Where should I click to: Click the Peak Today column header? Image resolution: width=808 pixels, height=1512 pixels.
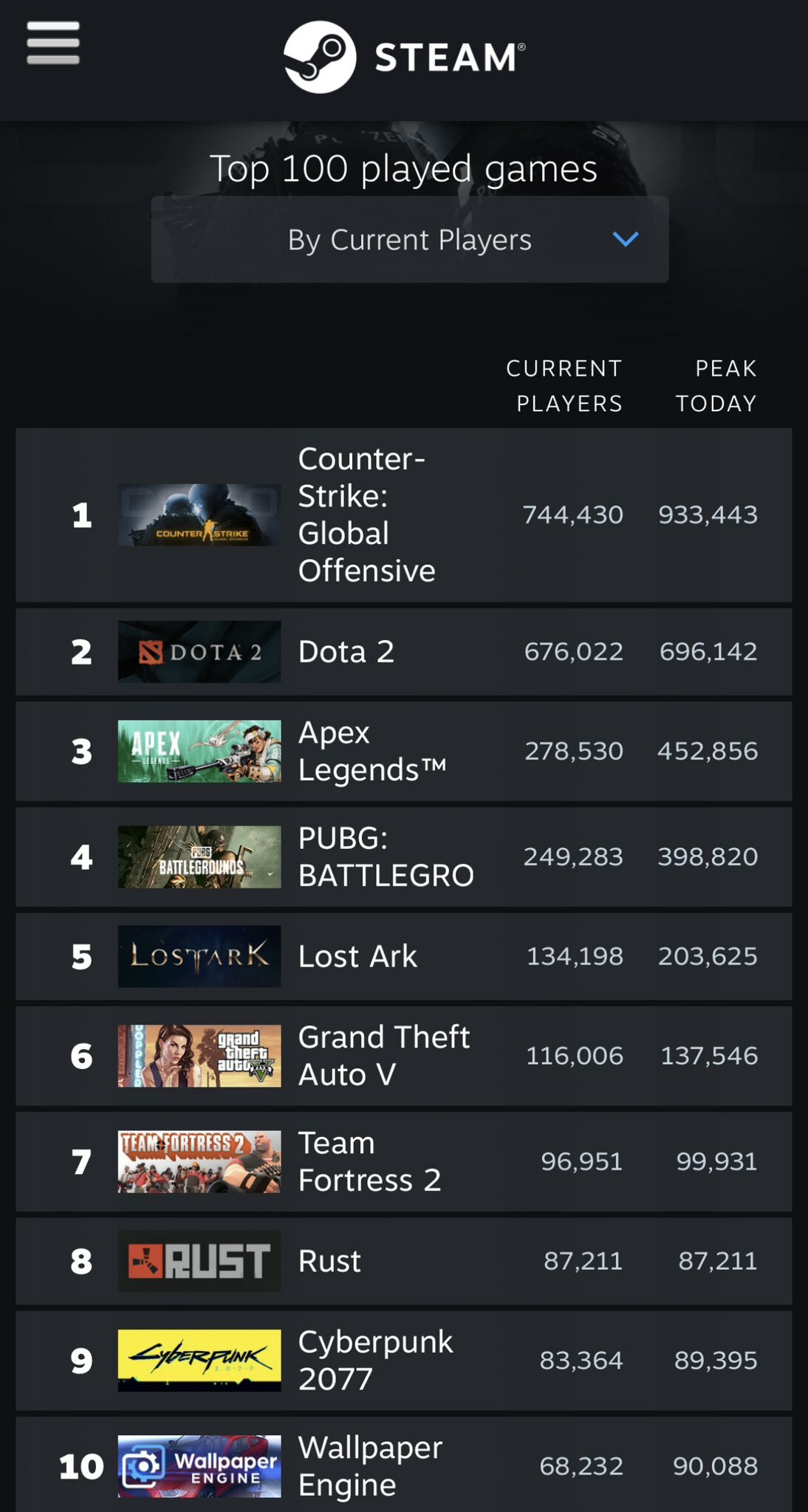point(716,385)
